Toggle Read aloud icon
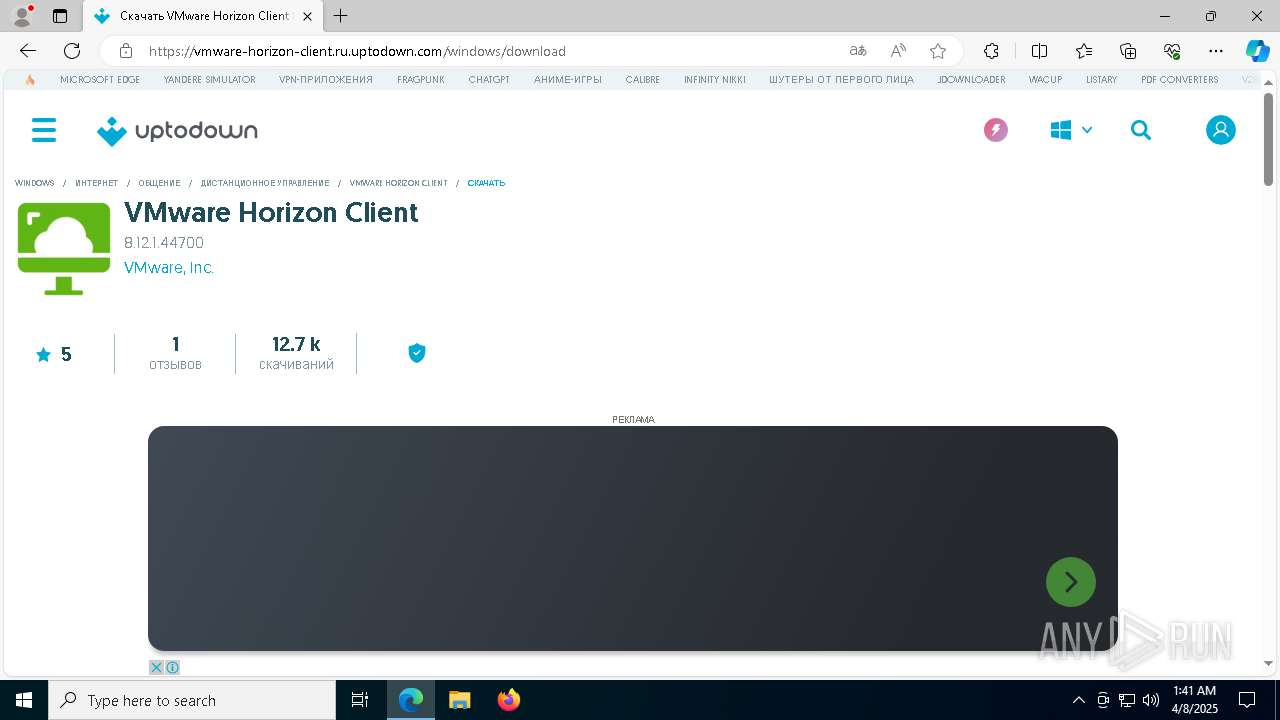Viewport: 1280px width, 720px height. 898,51
